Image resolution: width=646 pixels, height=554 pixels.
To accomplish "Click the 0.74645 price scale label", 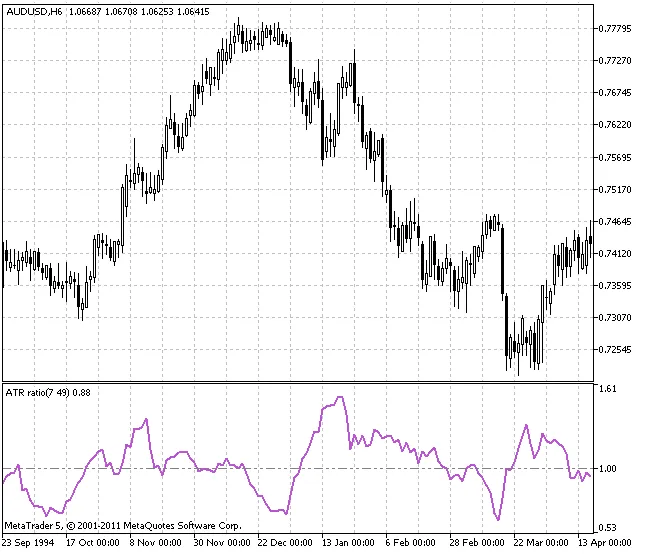I will click(x=615, y=222).
